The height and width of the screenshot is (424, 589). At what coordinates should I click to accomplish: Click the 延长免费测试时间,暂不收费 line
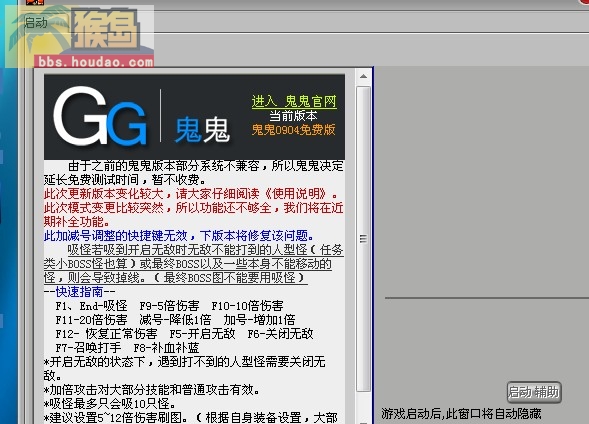point(125,180)
